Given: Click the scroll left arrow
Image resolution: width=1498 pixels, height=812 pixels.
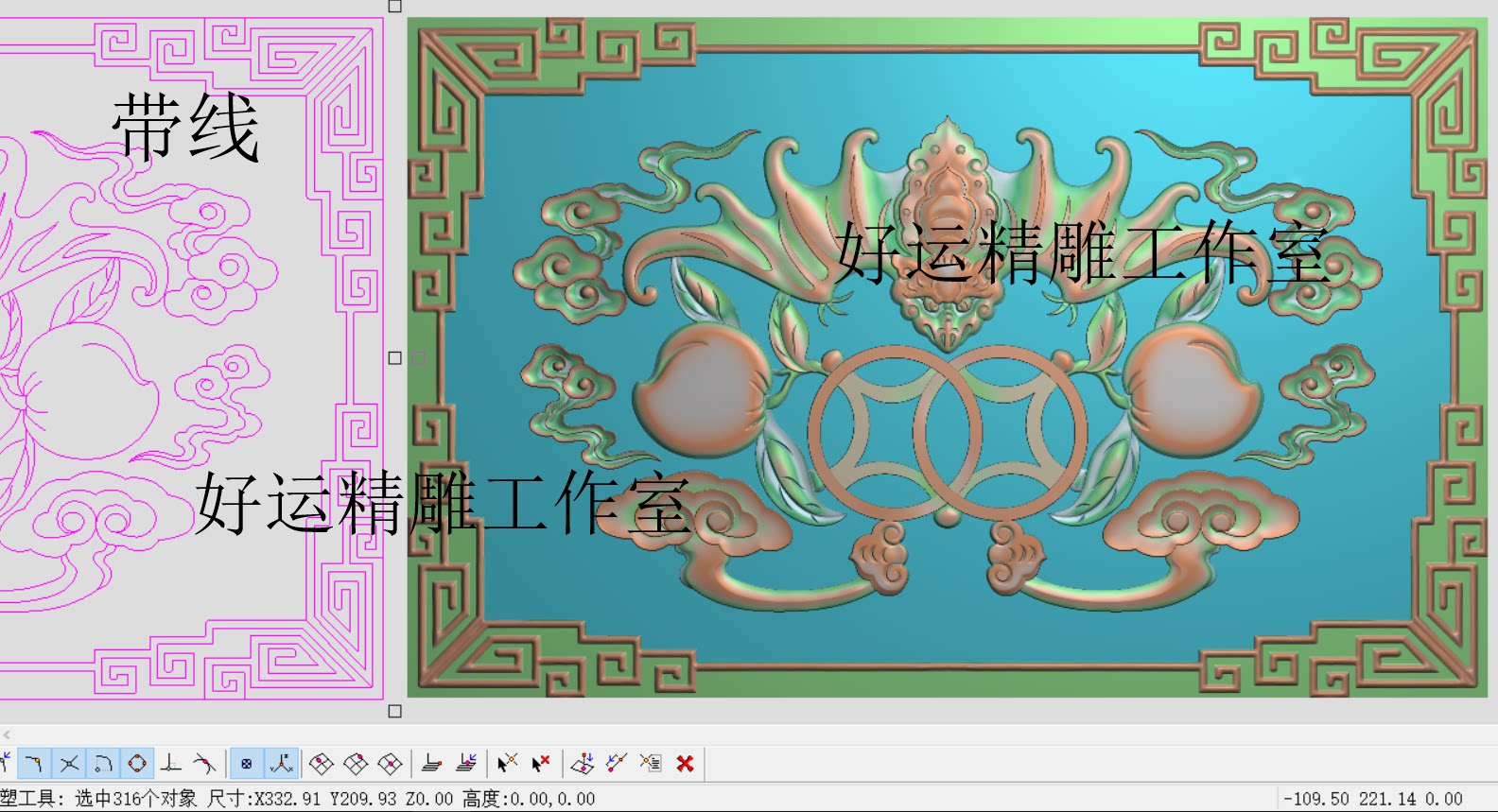Looking at the screenshot, I should (x=7, y=734).
